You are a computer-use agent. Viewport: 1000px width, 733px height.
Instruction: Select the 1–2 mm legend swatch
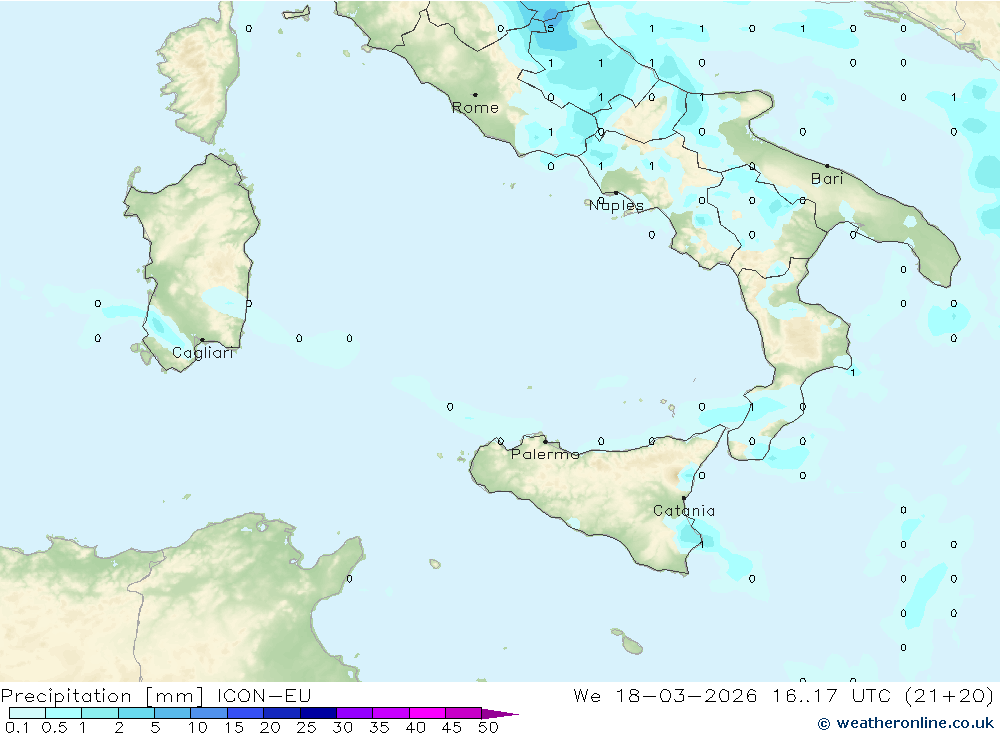99,713
